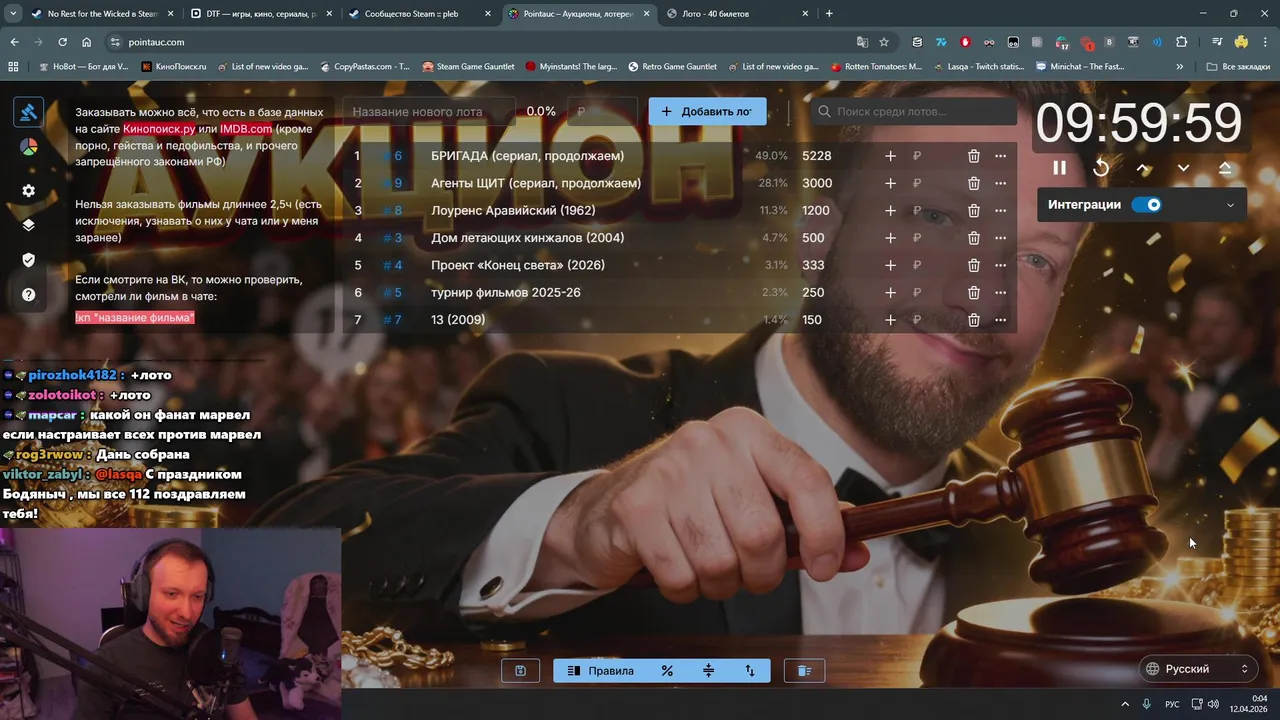Open a new browser tab
The width and height of the screenshot is (1280, 720).
pos(829,14)
